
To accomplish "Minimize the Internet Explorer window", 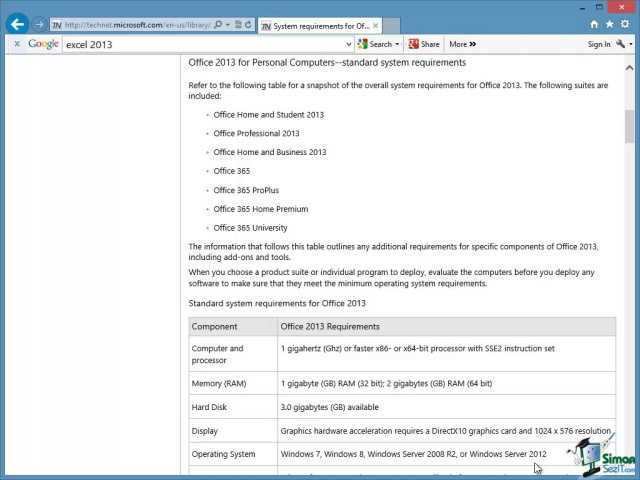I will point(582,7).
